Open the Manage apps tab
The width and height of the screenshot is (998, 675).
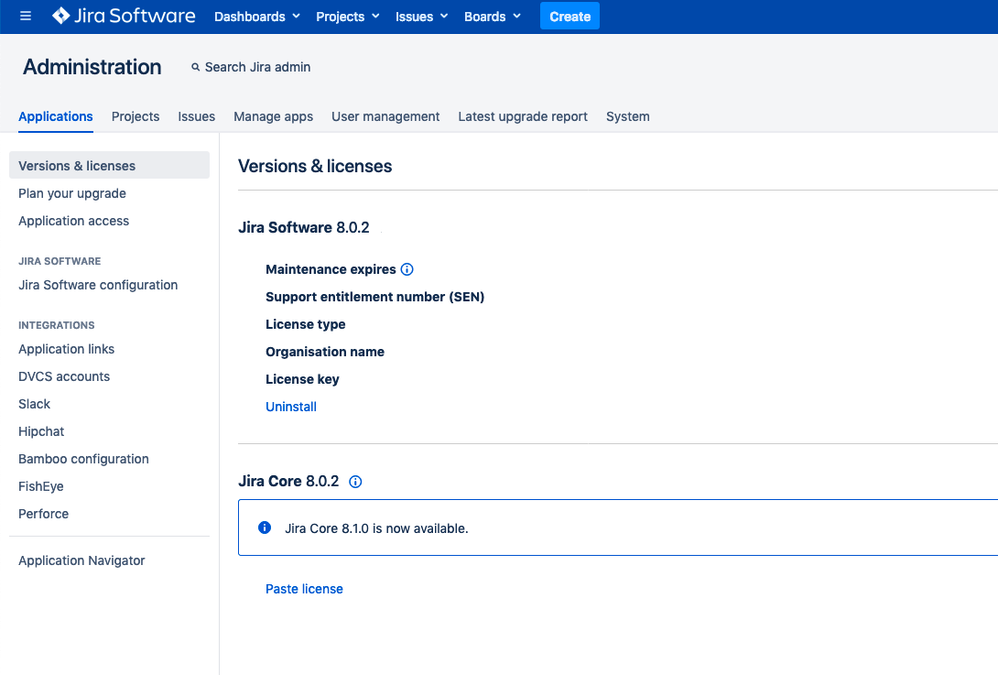[273, 116]
